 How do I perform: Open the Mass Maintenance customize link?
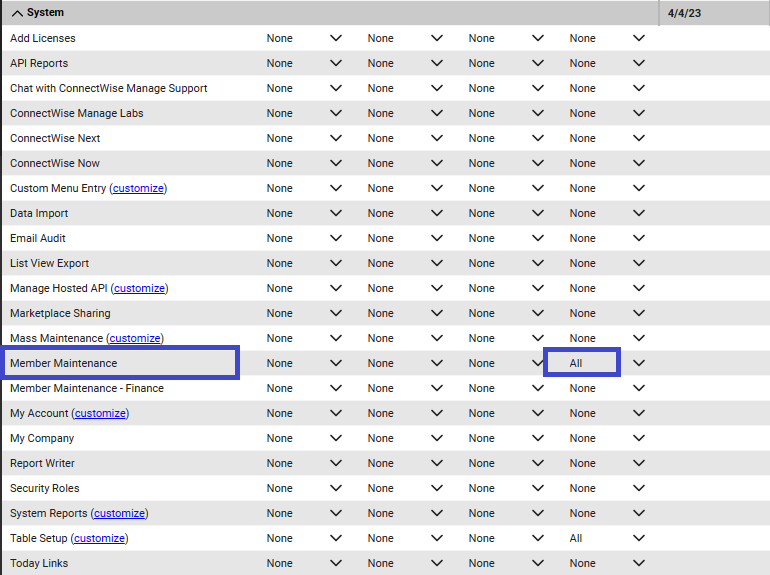click(135, 338)
